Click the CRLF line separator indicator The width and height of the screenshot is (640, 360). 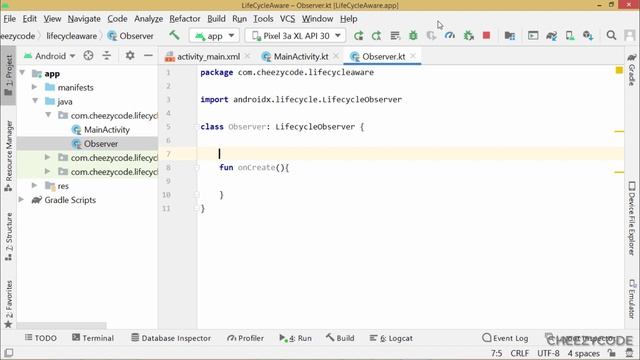pos(519,353)
